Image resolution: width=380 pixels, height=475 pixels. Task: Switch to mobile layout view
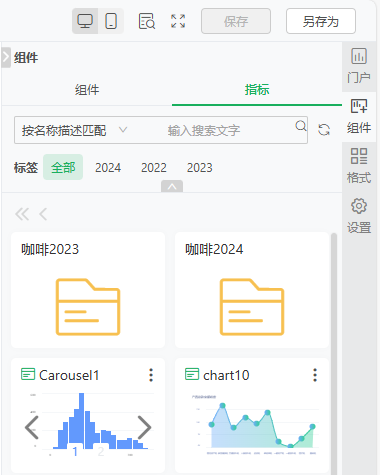(x=111, y=21)
